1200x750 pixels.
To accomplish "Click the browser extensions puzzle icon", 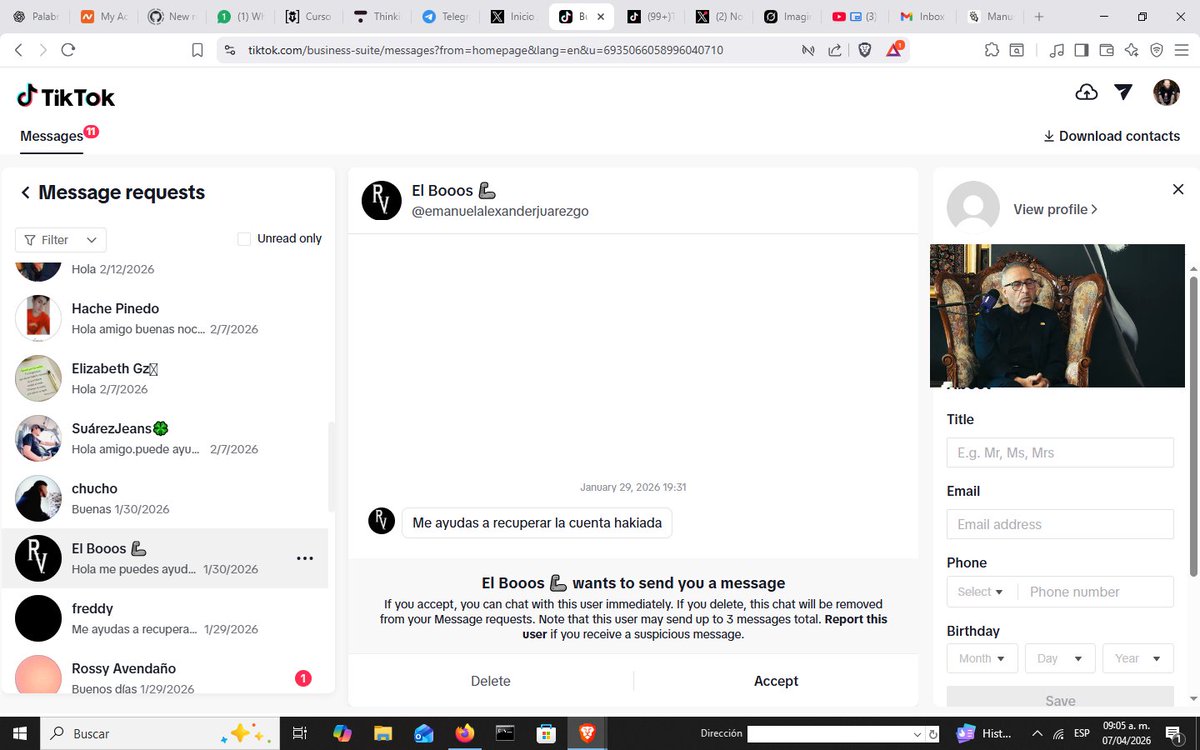I will (x=991, y=49).
